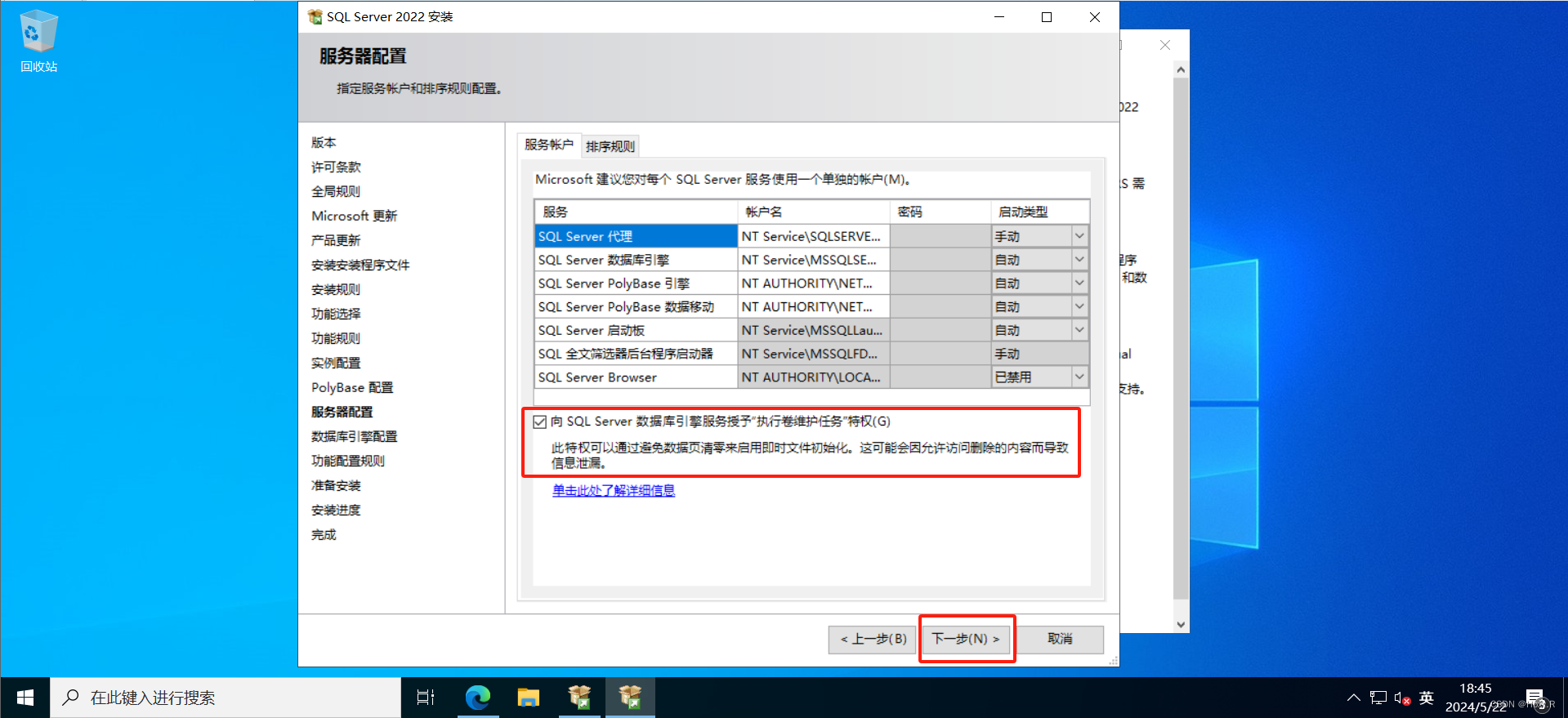
Task: Open the Recycle Bin desktop icon
Action: click(x=38, y=41)
